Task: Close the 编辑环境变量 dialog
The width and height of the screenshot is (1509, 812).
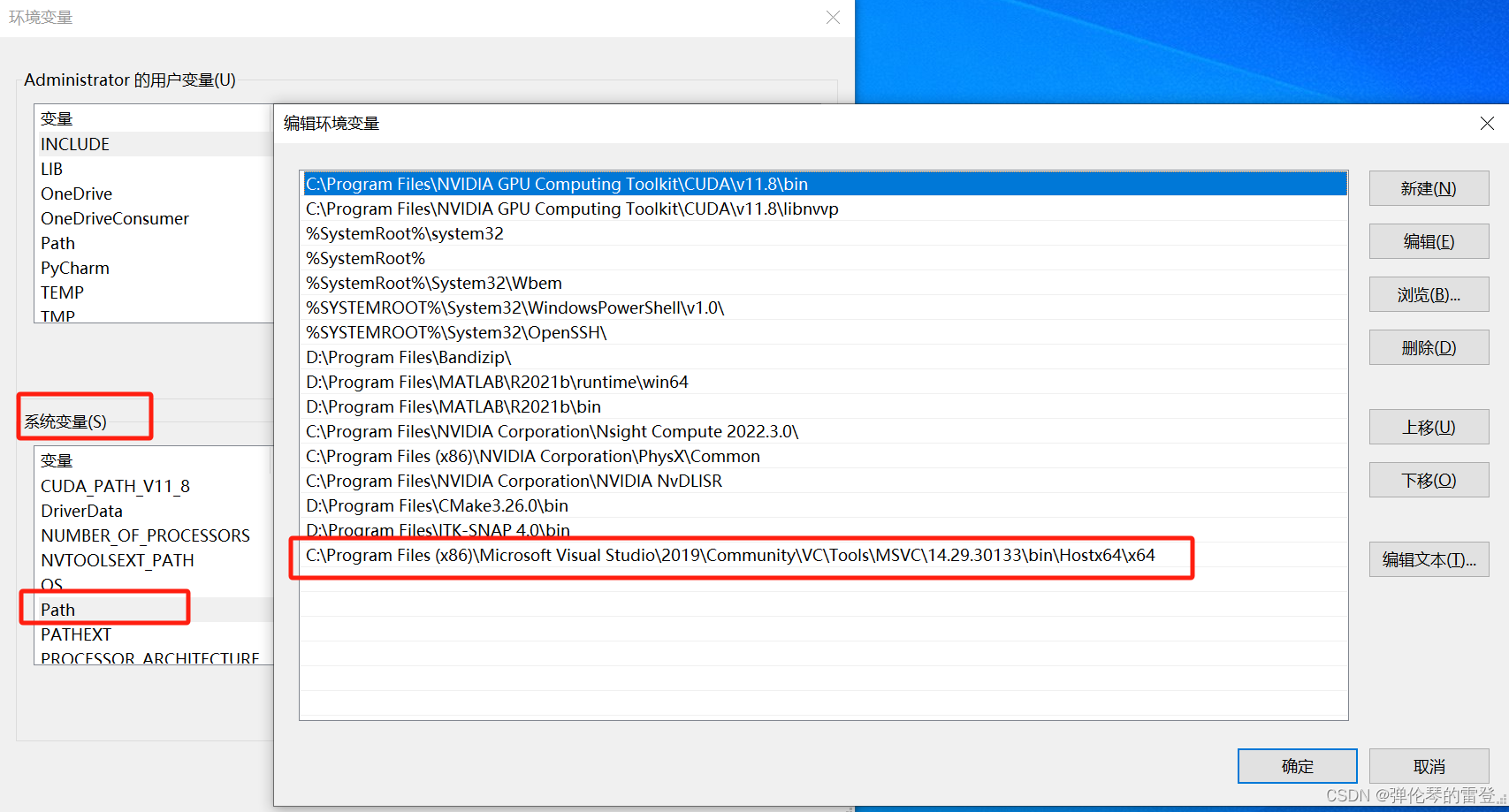Action: point(1487,124)
